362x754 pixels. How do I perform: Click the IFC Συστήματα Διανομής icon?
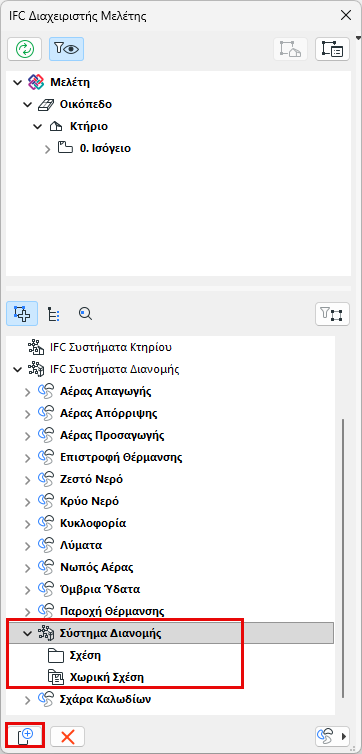click(x=36, y=369)
